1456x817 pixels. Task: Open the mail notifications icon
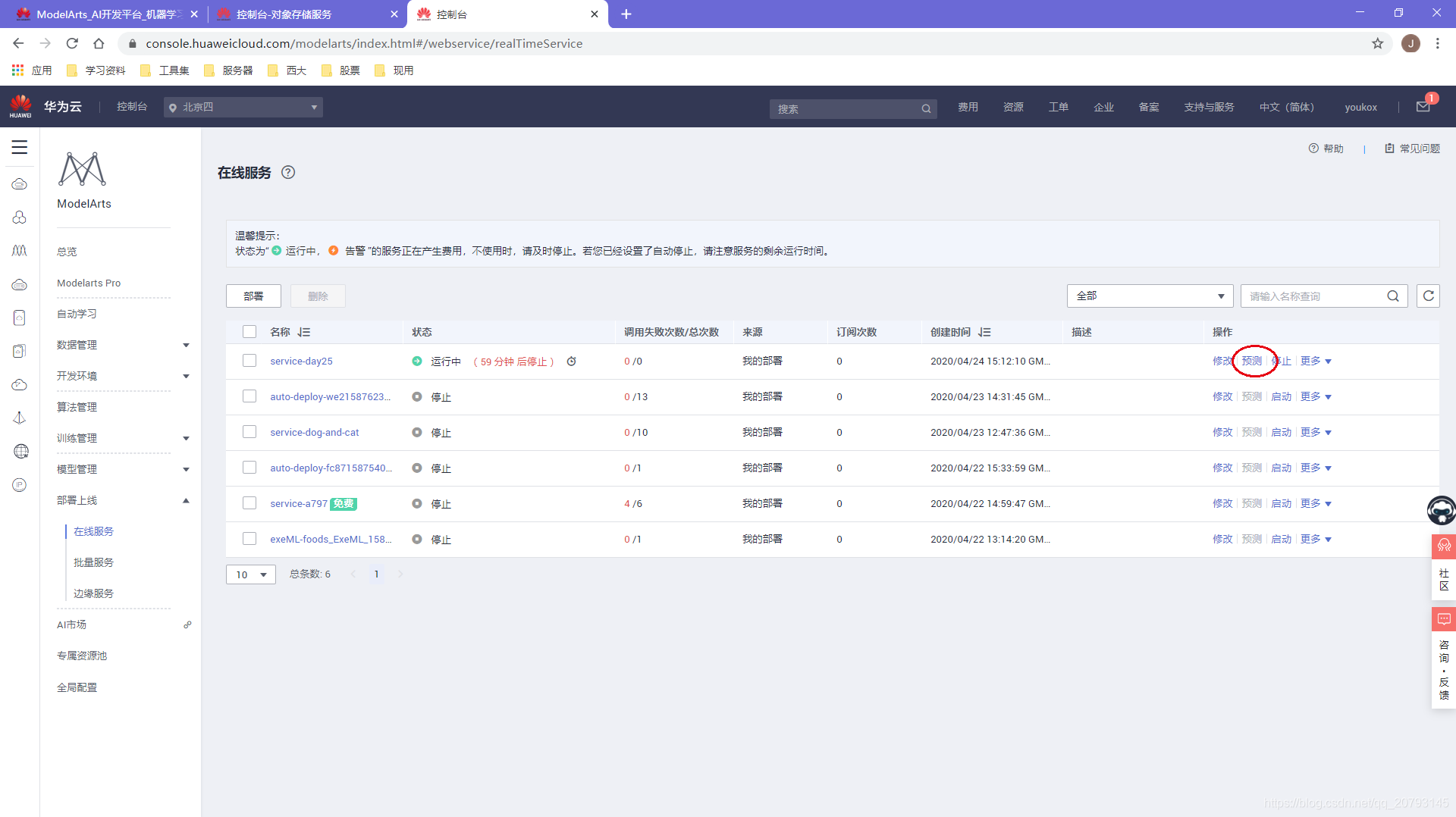[x=1423, y=107]
